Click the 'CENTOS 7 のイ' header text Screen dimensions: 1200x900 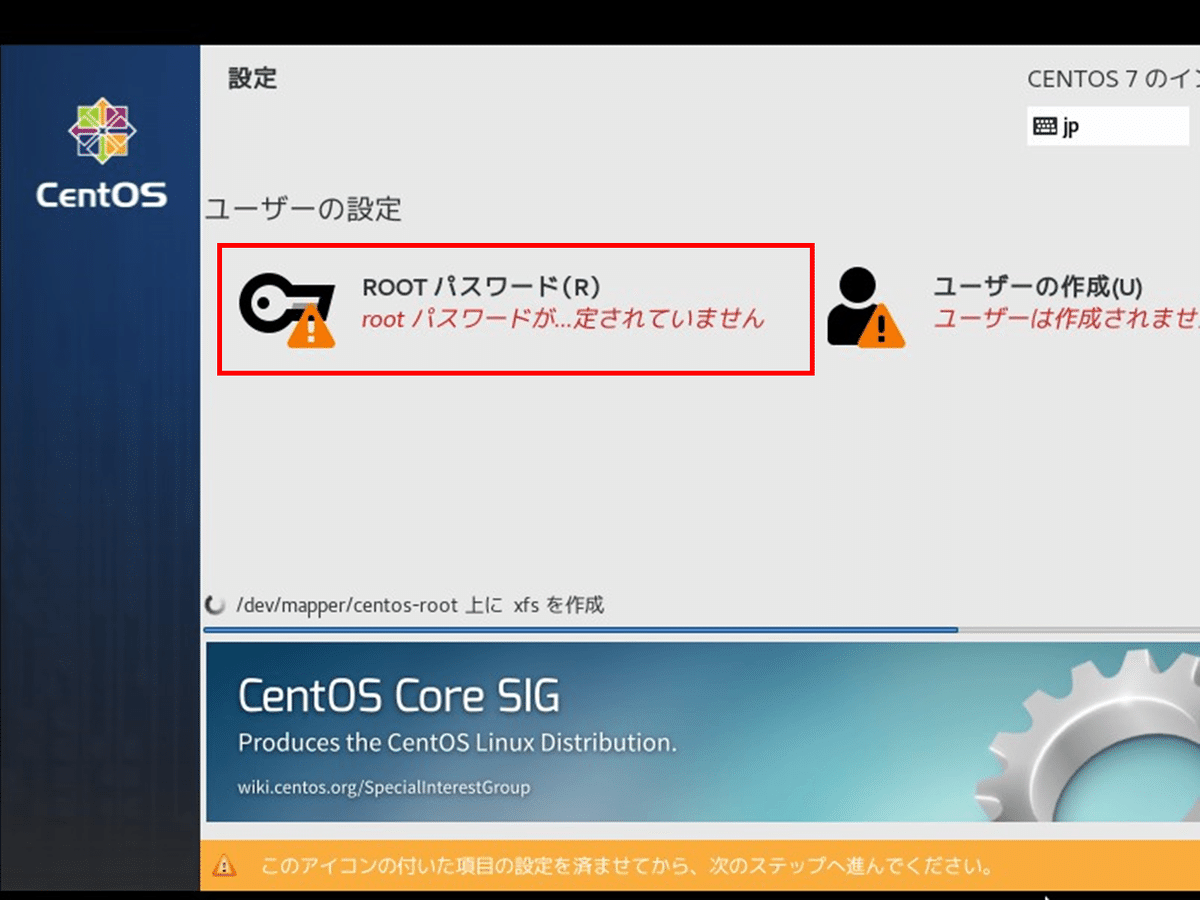coord(1113,79)
